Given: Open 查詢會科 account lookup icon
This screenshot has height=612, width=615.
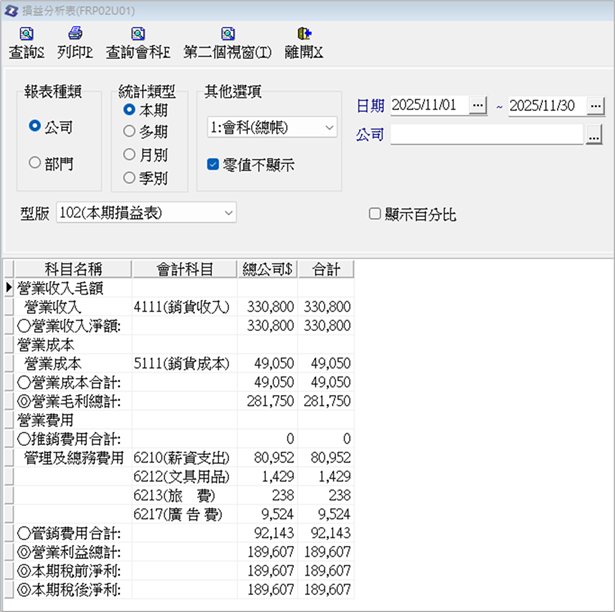Looking at the screenshot, I should (137, 35).
